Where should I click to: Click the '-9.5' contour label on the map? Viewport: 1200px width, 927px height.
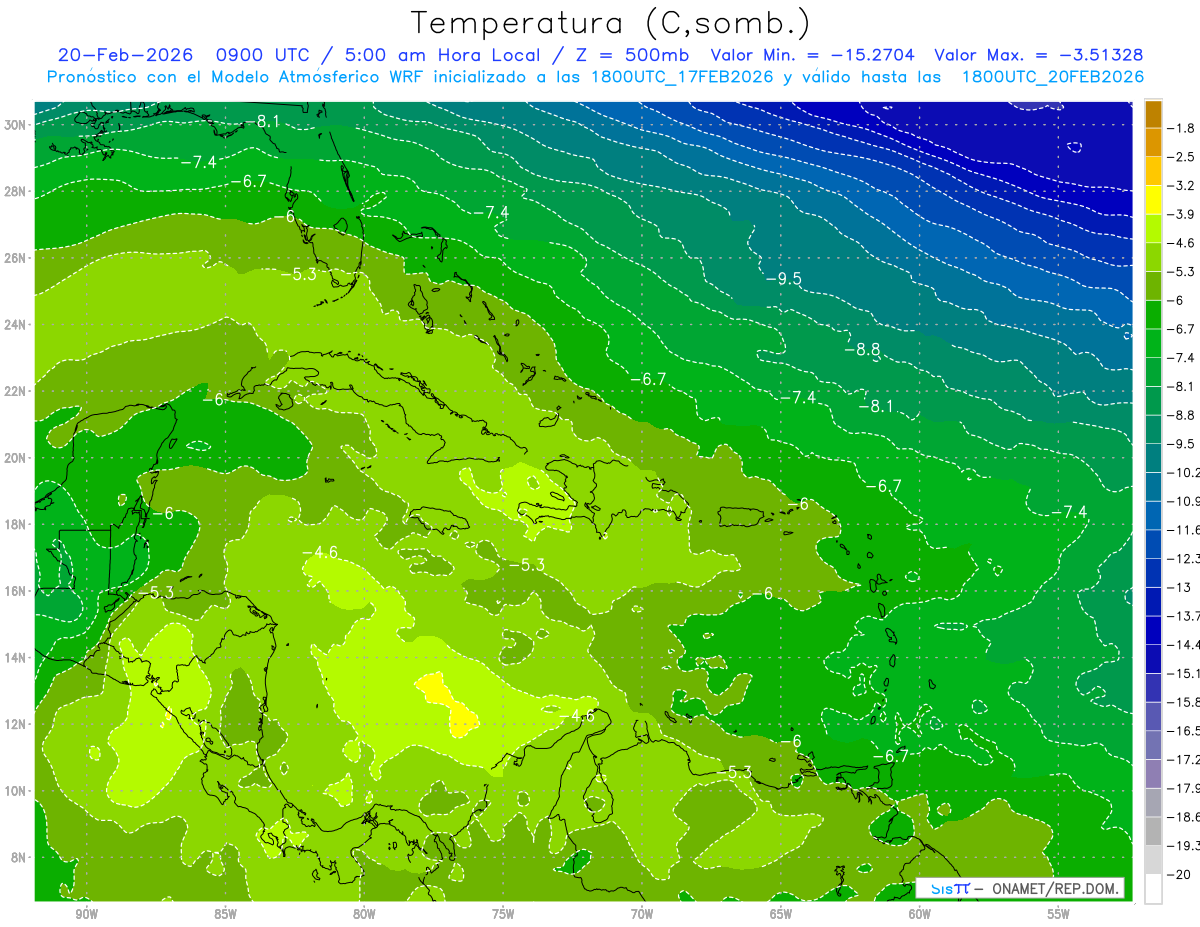783,279
